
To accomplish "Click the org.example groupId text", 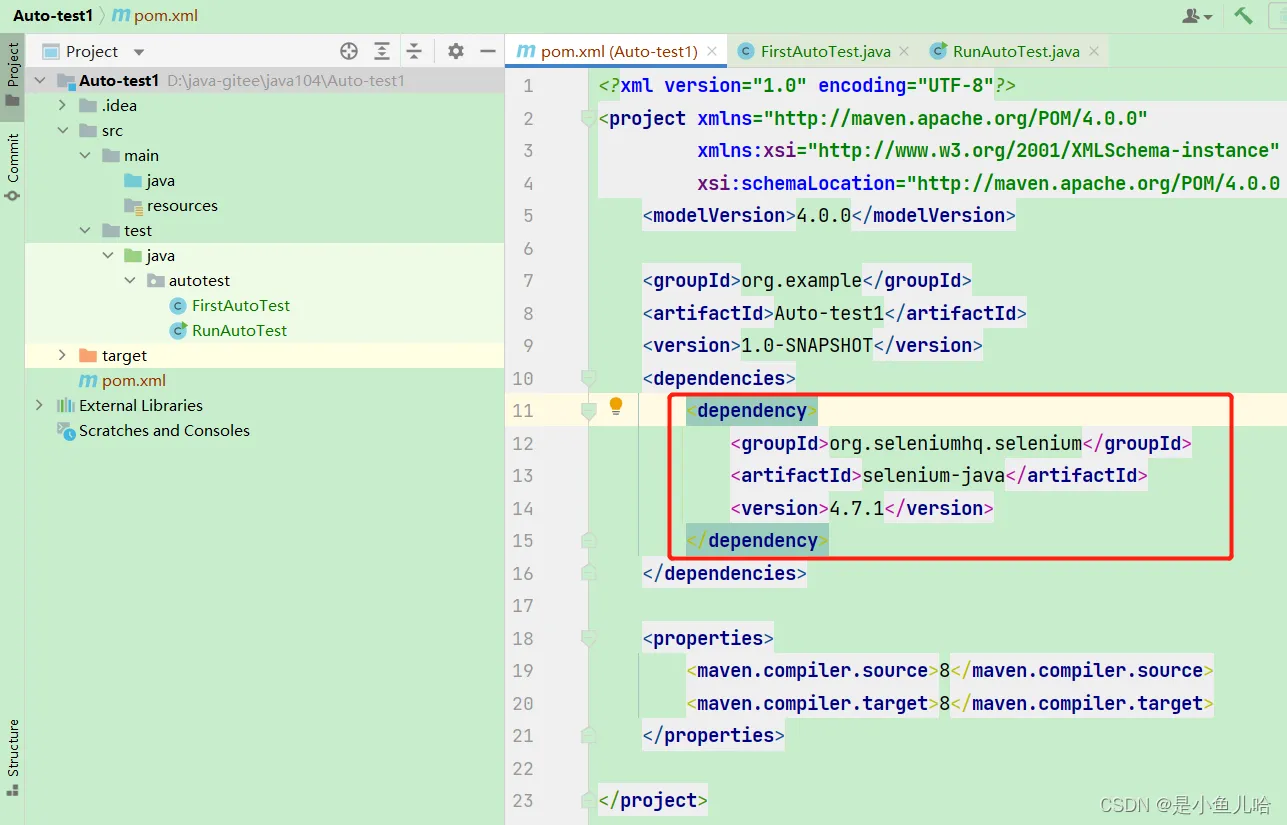I will coord(801,280).
